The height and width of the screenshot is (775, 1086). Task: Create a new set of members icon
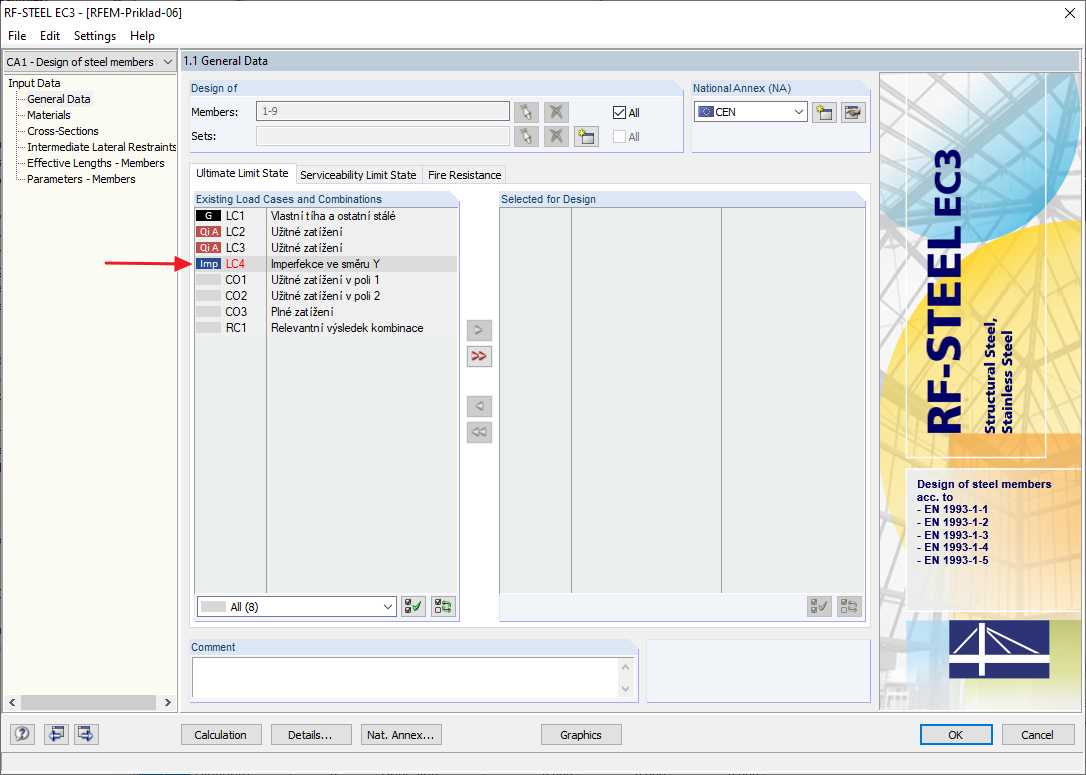point(586,136)
